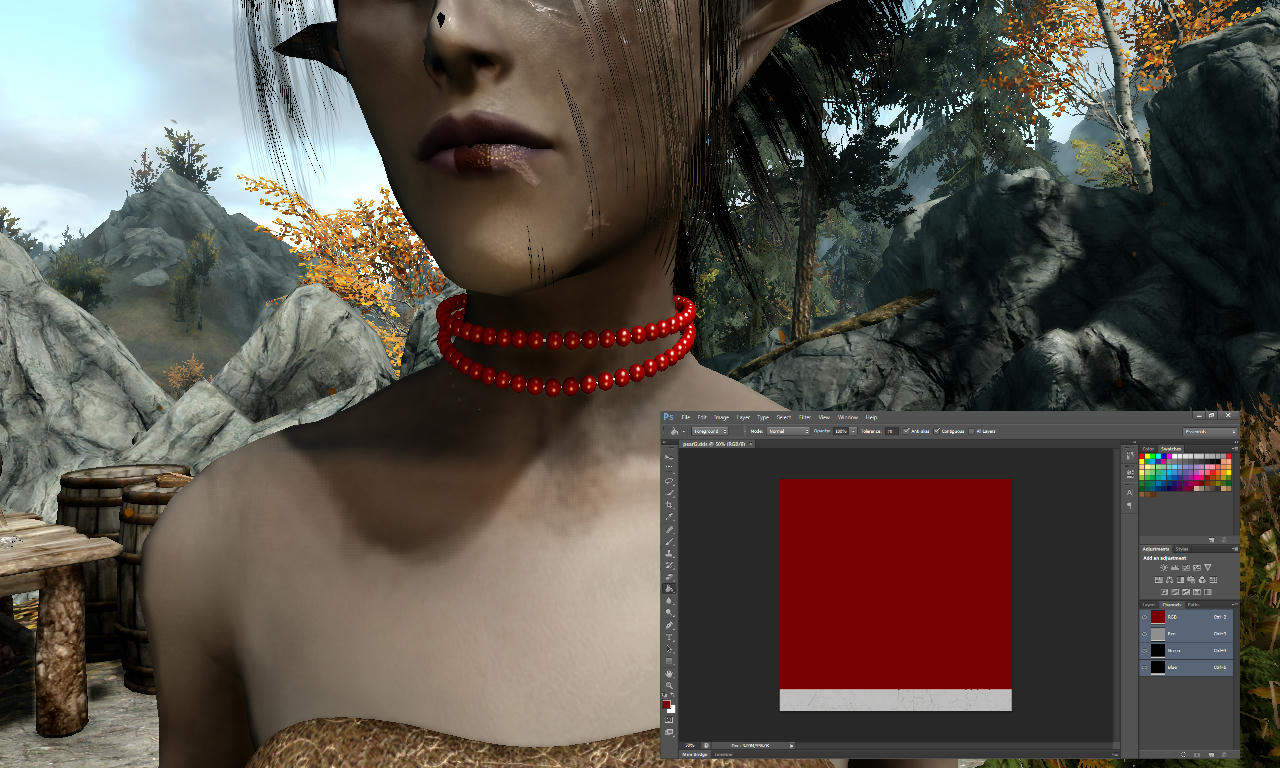This screenshot has width=1280, height=768.
Task: Select the Red channel thumbnail
Action: click(x=1158, y=634)
